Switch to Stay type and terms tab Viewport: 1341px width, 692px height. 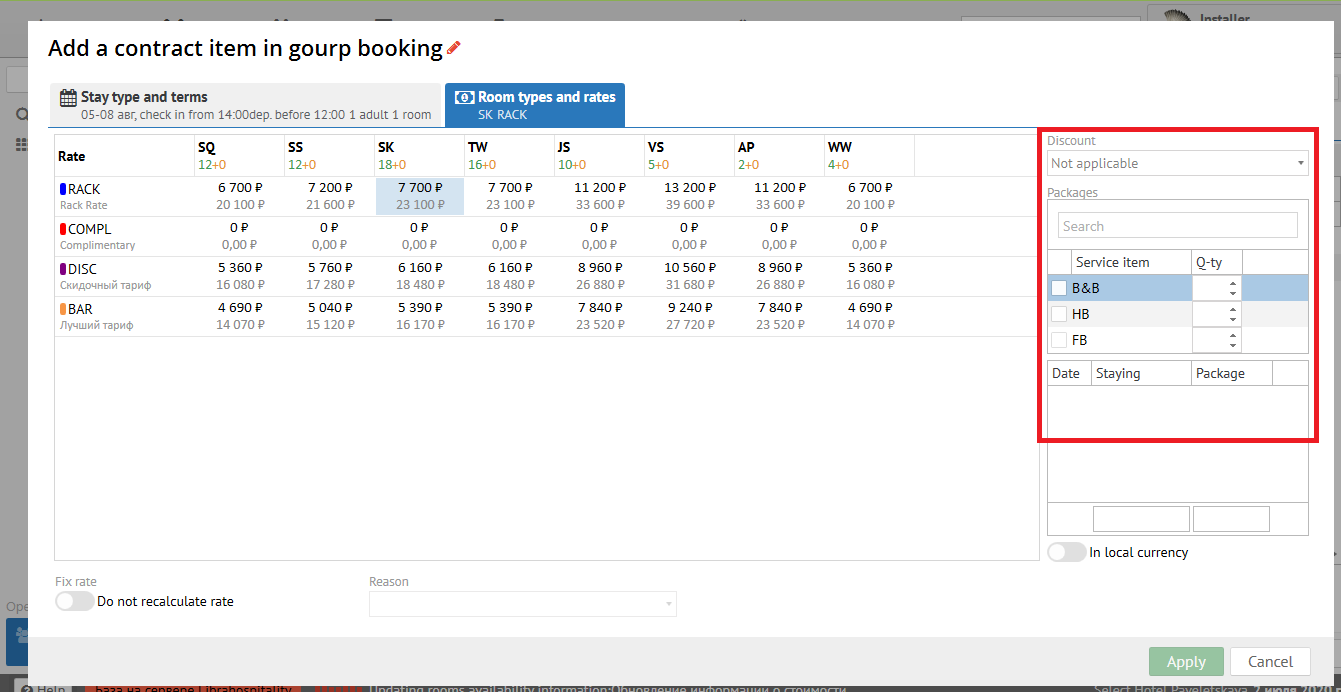pos(245,105)
